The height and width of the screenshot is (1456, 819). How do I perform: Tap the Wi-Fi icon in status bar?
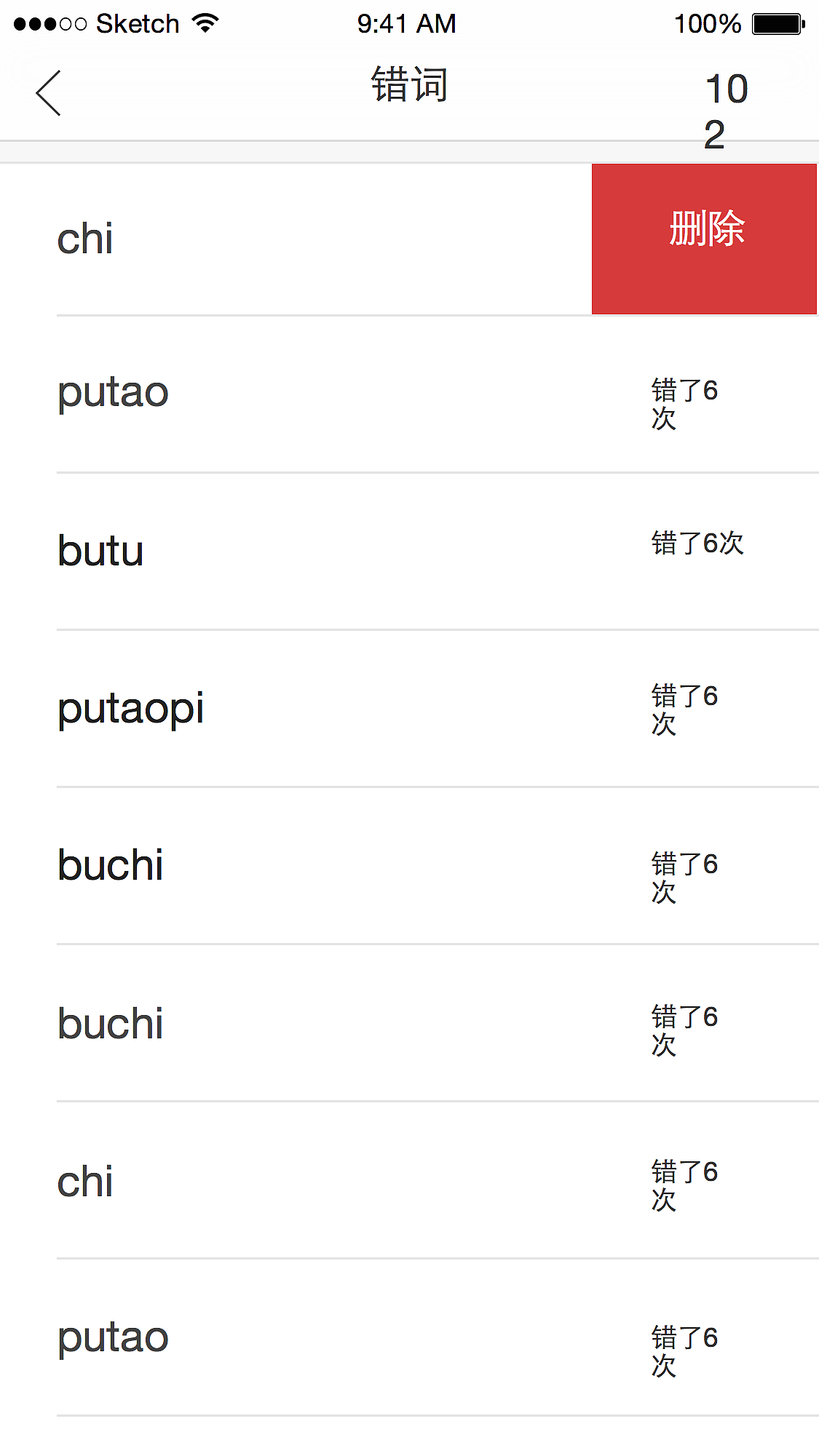[x=206, y=23]
